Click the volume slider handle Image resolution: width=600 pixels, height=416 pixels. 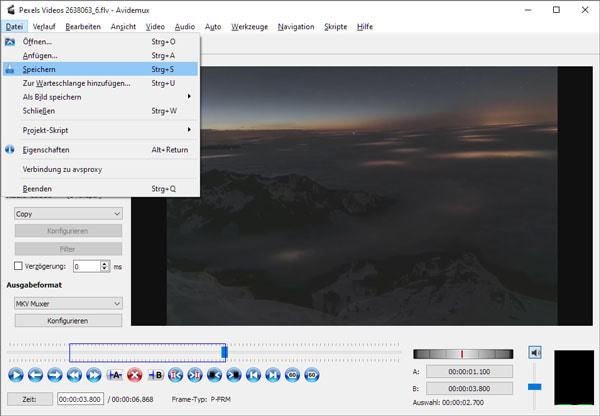(535, 386)
